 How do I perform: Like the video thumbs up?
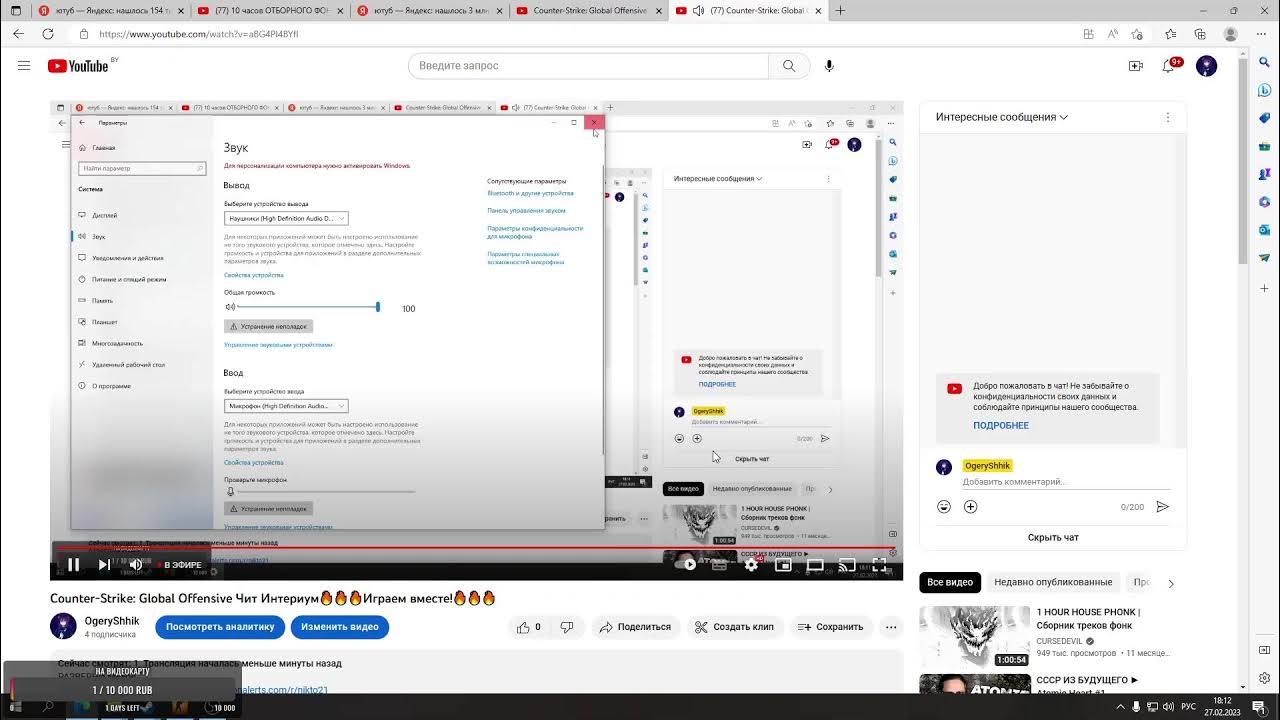tap(530, 627)
